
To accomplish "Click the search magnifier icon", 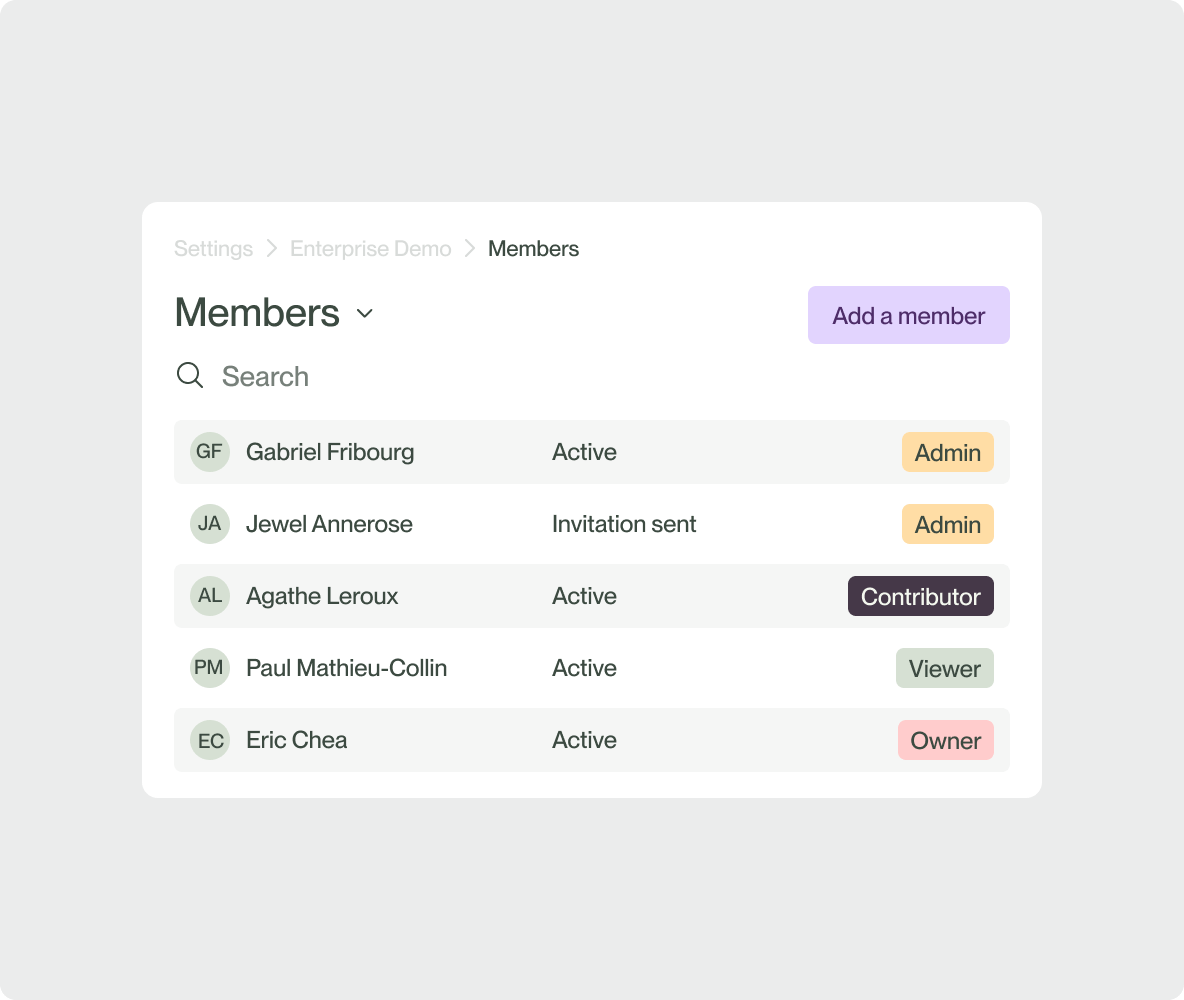I will pyautogui.click(x=190, y=376).
